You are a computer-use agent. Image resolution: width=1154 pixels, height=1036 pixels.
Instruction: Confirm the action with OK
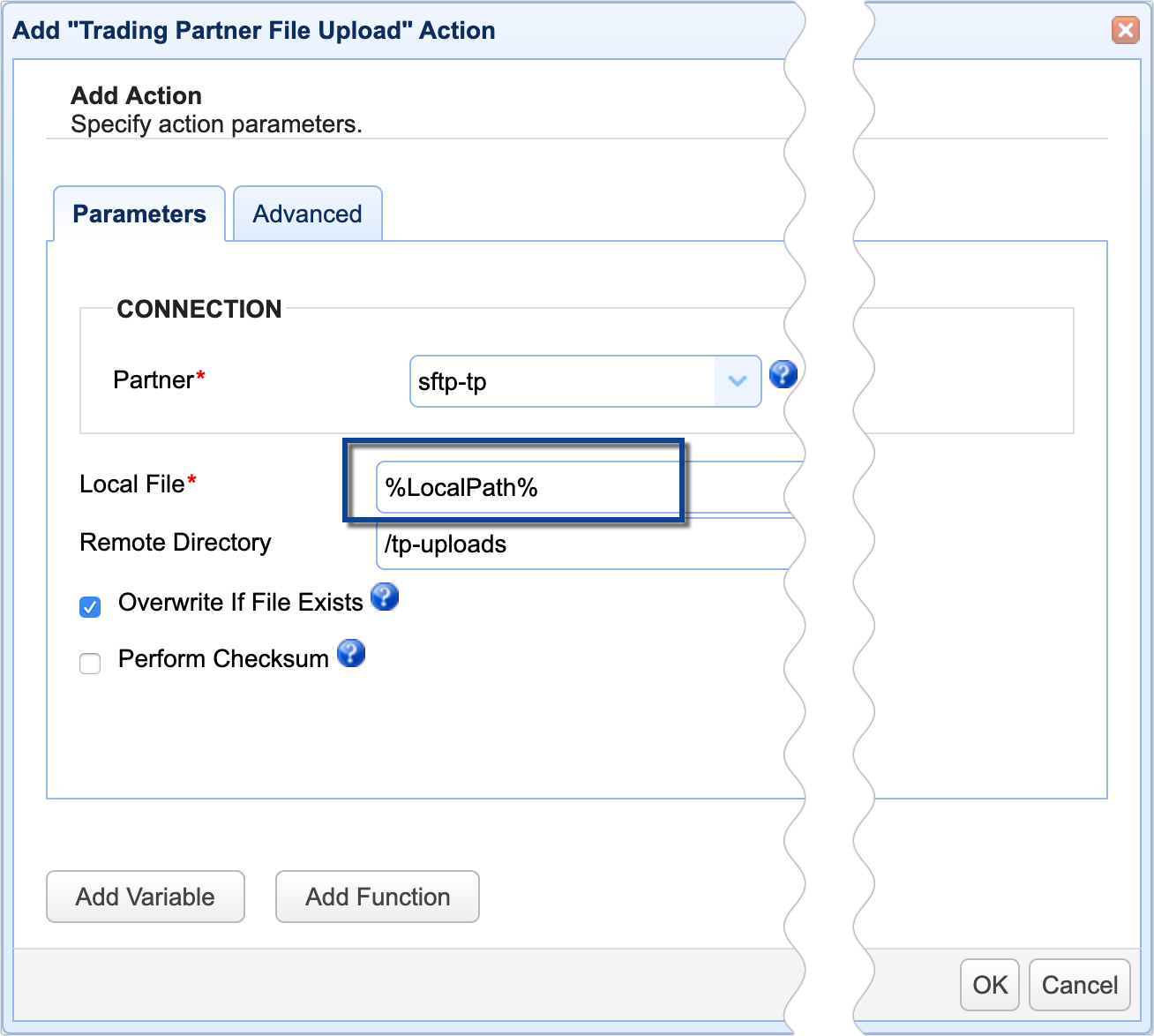[989, 984]
